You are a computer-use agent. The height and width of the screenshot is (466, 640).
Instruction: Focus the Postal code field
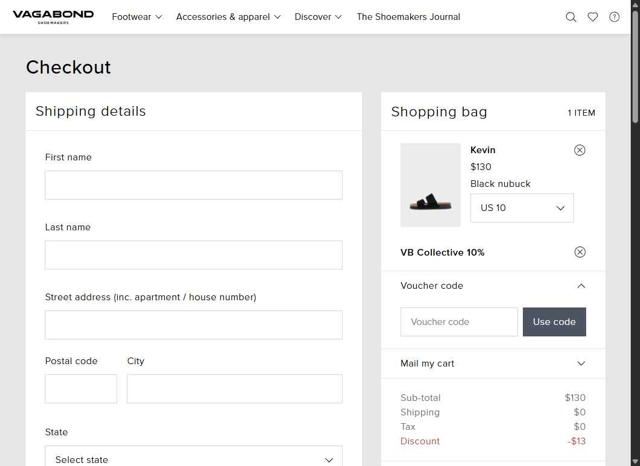pyautogui.click(x=81, y=389)
